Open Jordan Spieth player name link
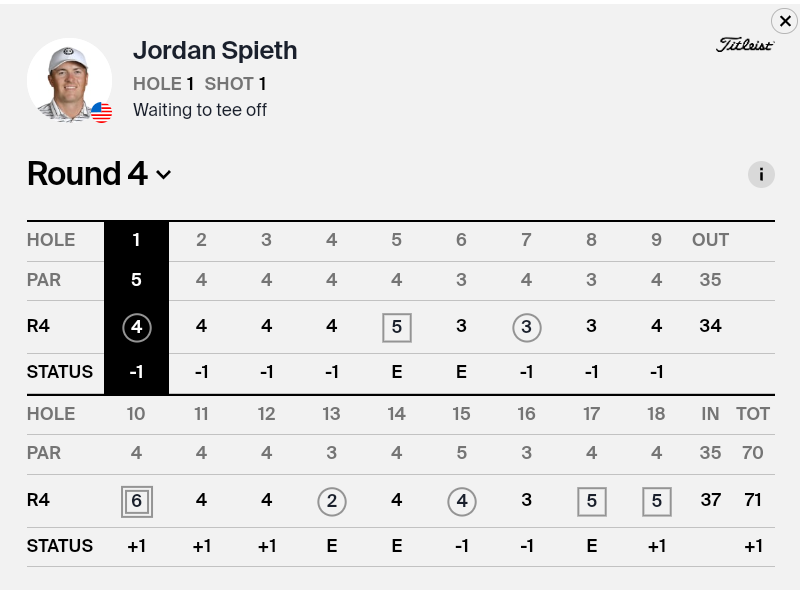Image resolution: width=800 pixels, height=590 pixels. [x=215, y=51]
